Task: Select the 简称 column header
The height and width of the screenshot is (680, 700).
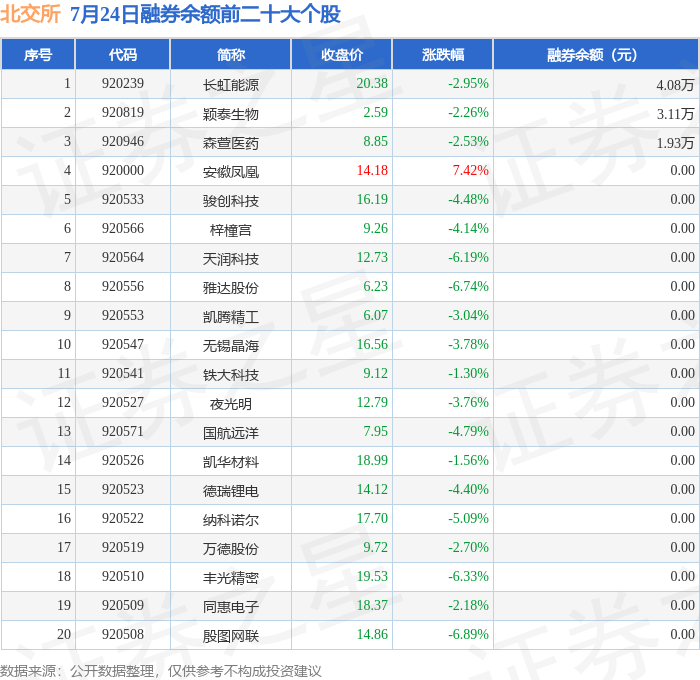Action: 231,54
